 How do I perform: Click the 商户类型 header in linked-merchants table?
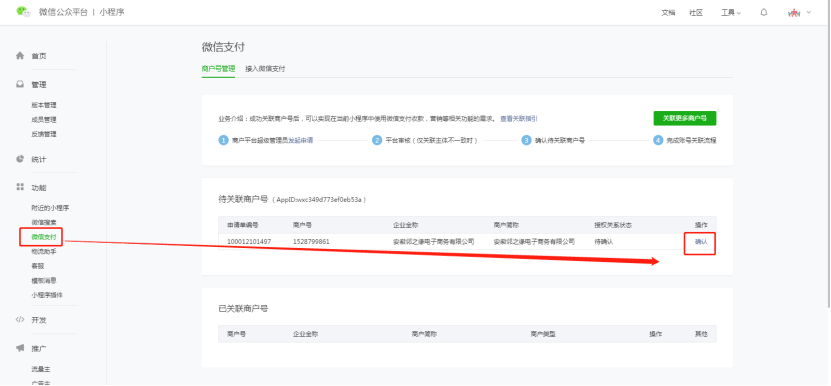tap(543, 334)
